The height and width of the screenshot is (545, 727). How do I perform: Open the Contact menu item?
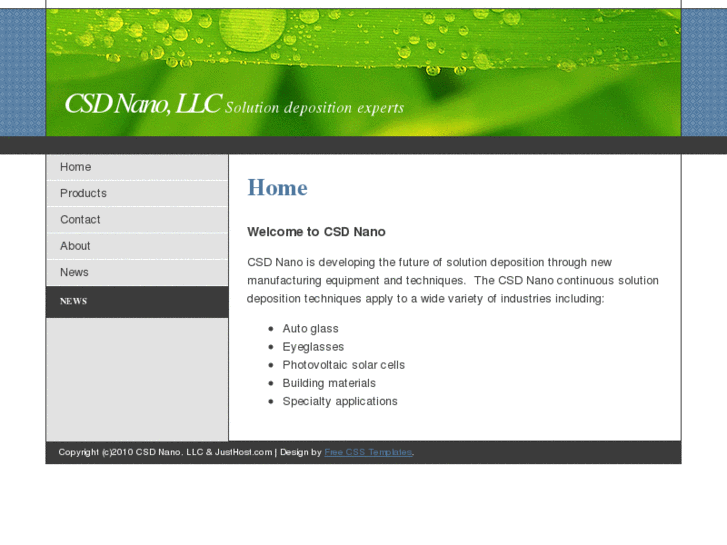click(x=137, y=220)
